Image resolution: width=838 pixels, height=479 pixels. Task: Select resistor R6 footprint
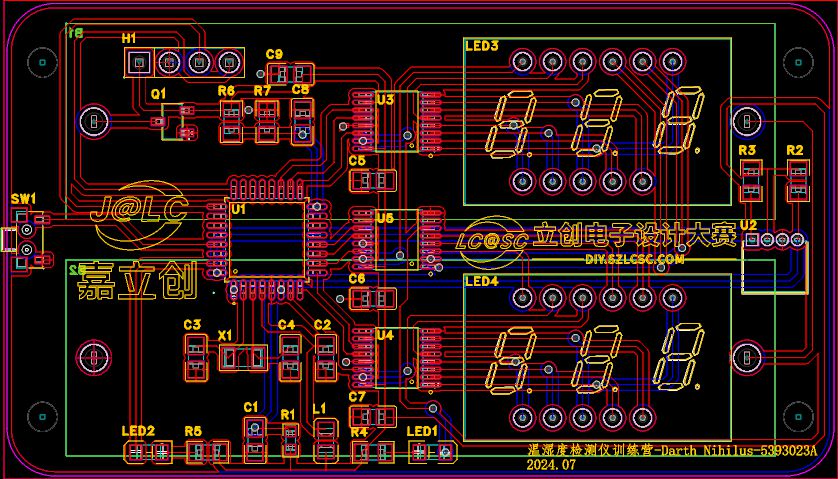tap(231, 121)
